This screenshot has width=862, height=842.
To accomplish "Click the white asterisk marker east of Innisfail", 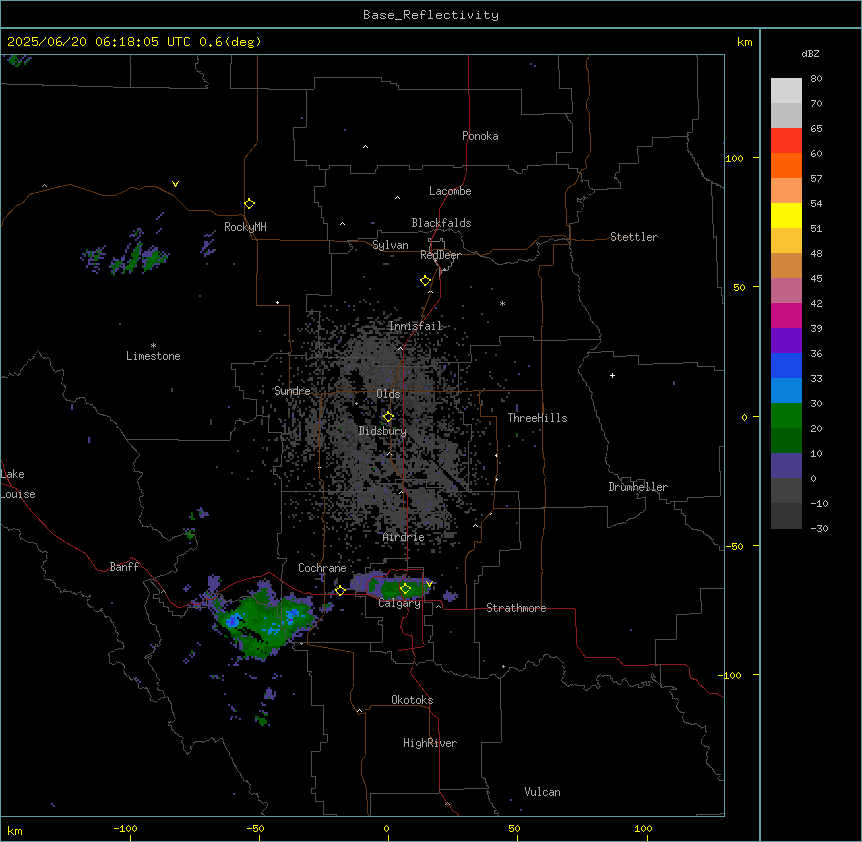I will [502, 303].
